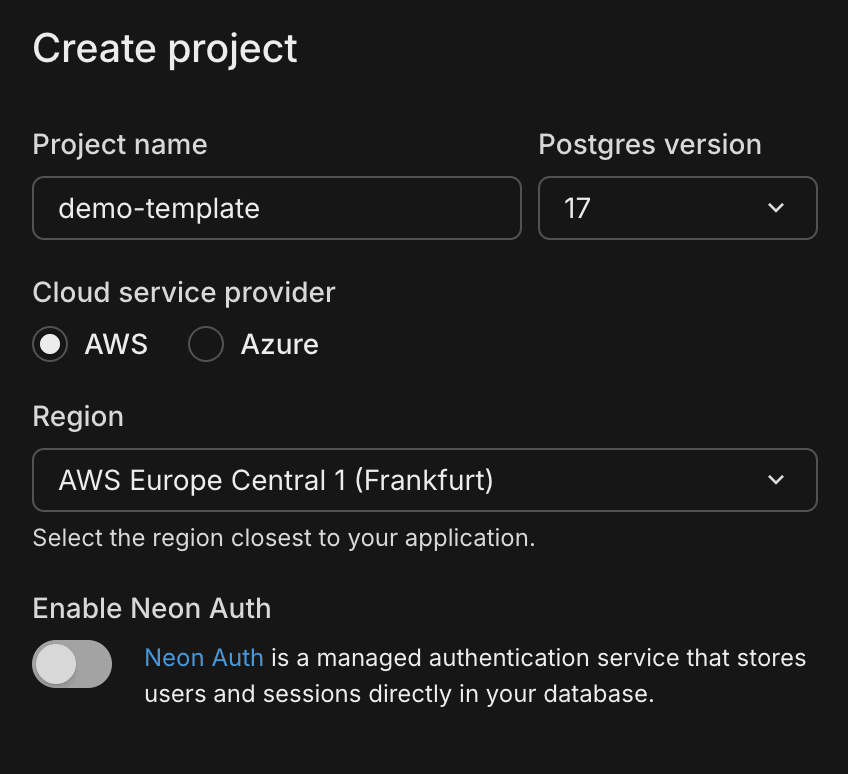Click the "demo-template" text in the name field

(x=159, y=208)
